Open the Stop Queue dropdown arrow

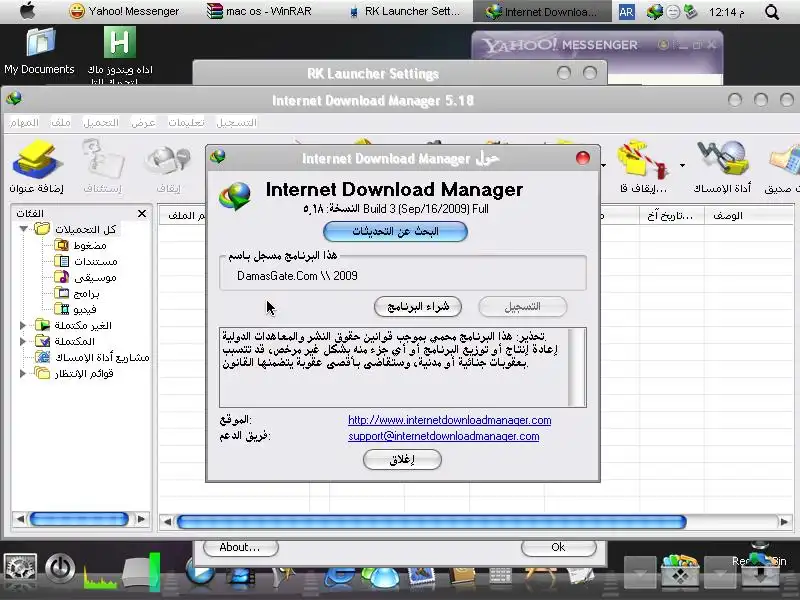tap(682, 165)
